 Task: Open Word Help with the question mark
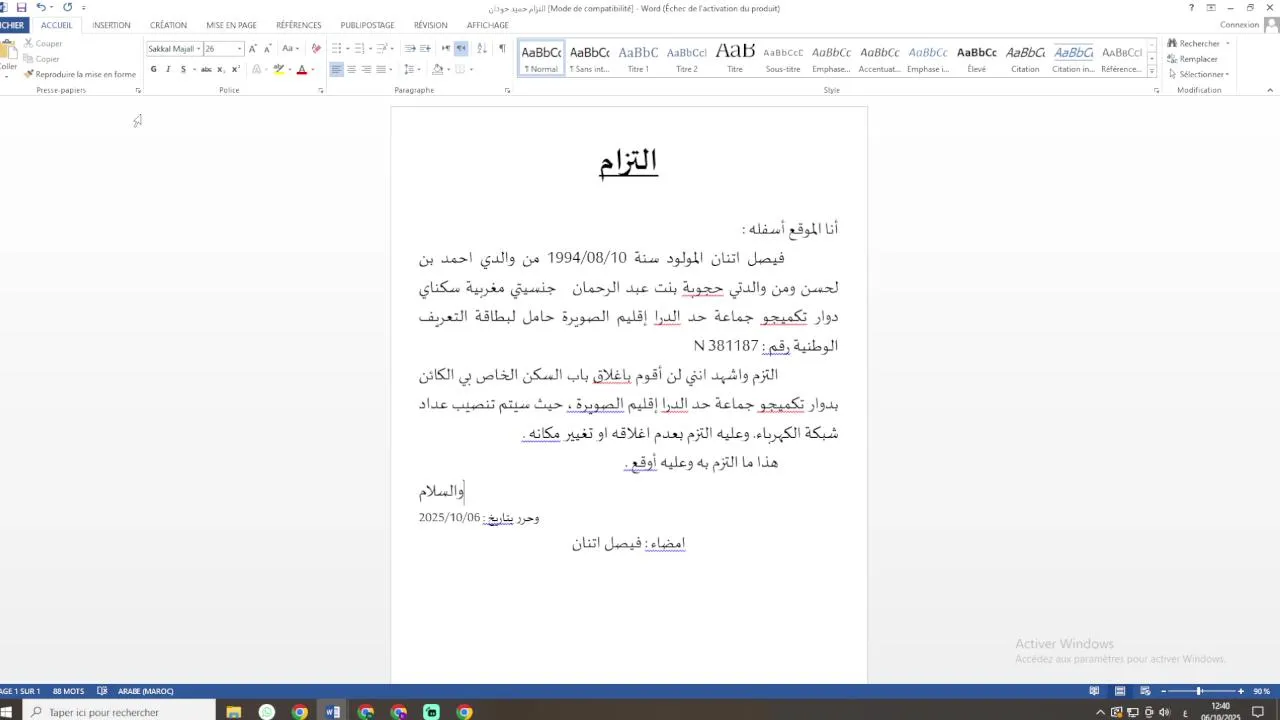pyautogui.click(x=1191, y=8)
